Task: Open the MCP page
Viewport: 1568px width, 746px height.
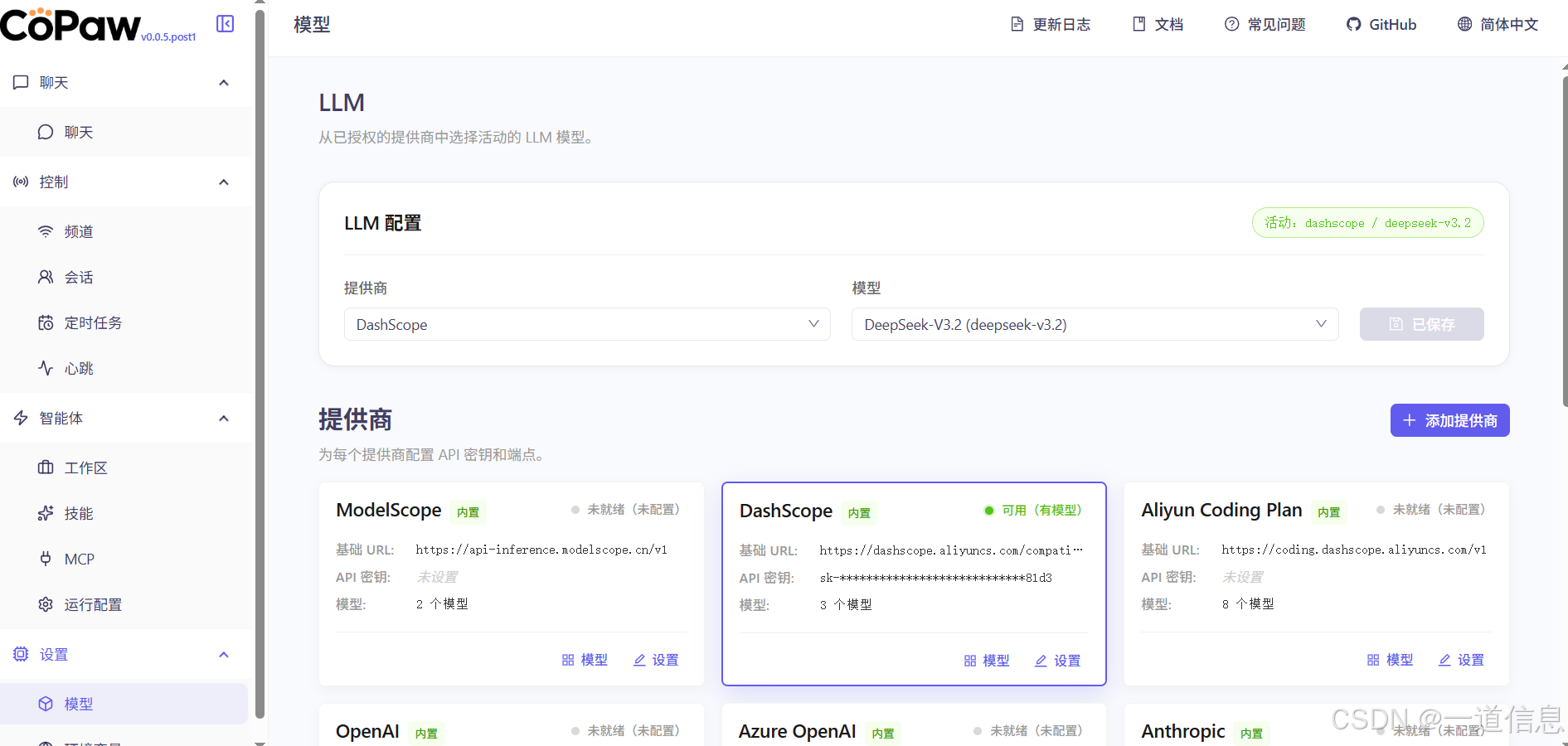Action: (124, 559)
